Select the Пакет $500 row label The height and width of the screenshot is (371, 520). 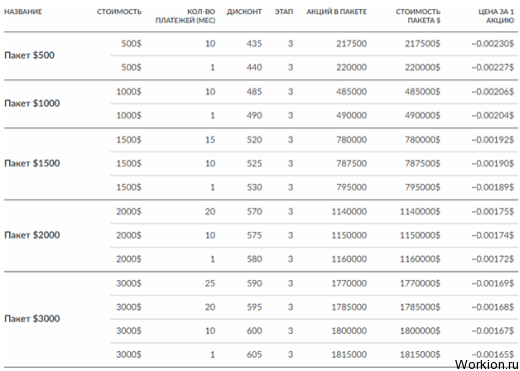pyautogui.click(x=29, y=55)
